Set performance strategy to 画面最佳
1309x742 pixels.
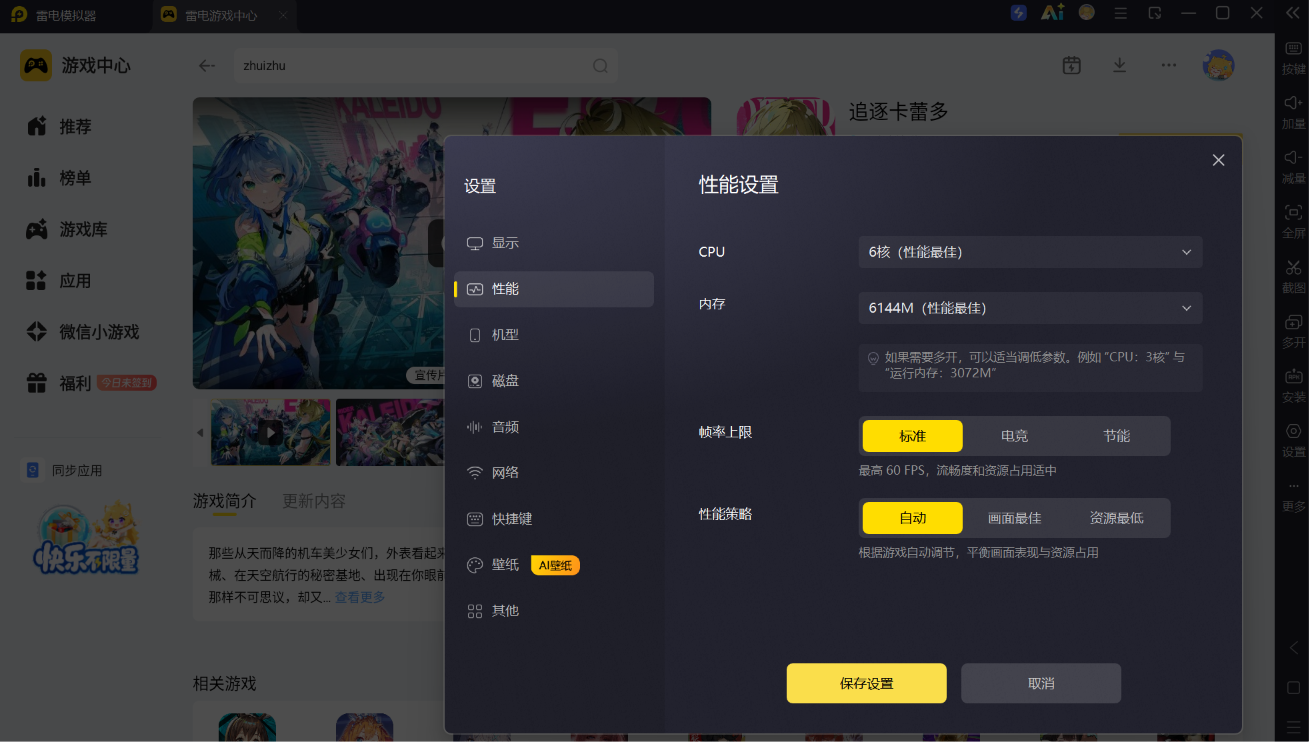[1014, 518]
